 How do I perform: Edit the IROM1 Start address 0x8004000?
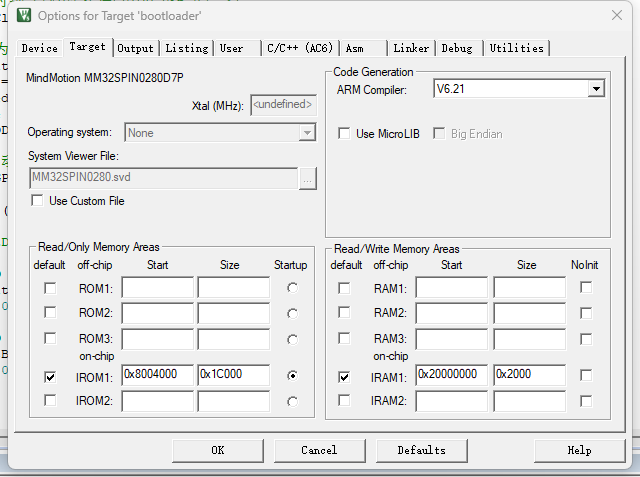pyautogui.click(x=158, y=375)
